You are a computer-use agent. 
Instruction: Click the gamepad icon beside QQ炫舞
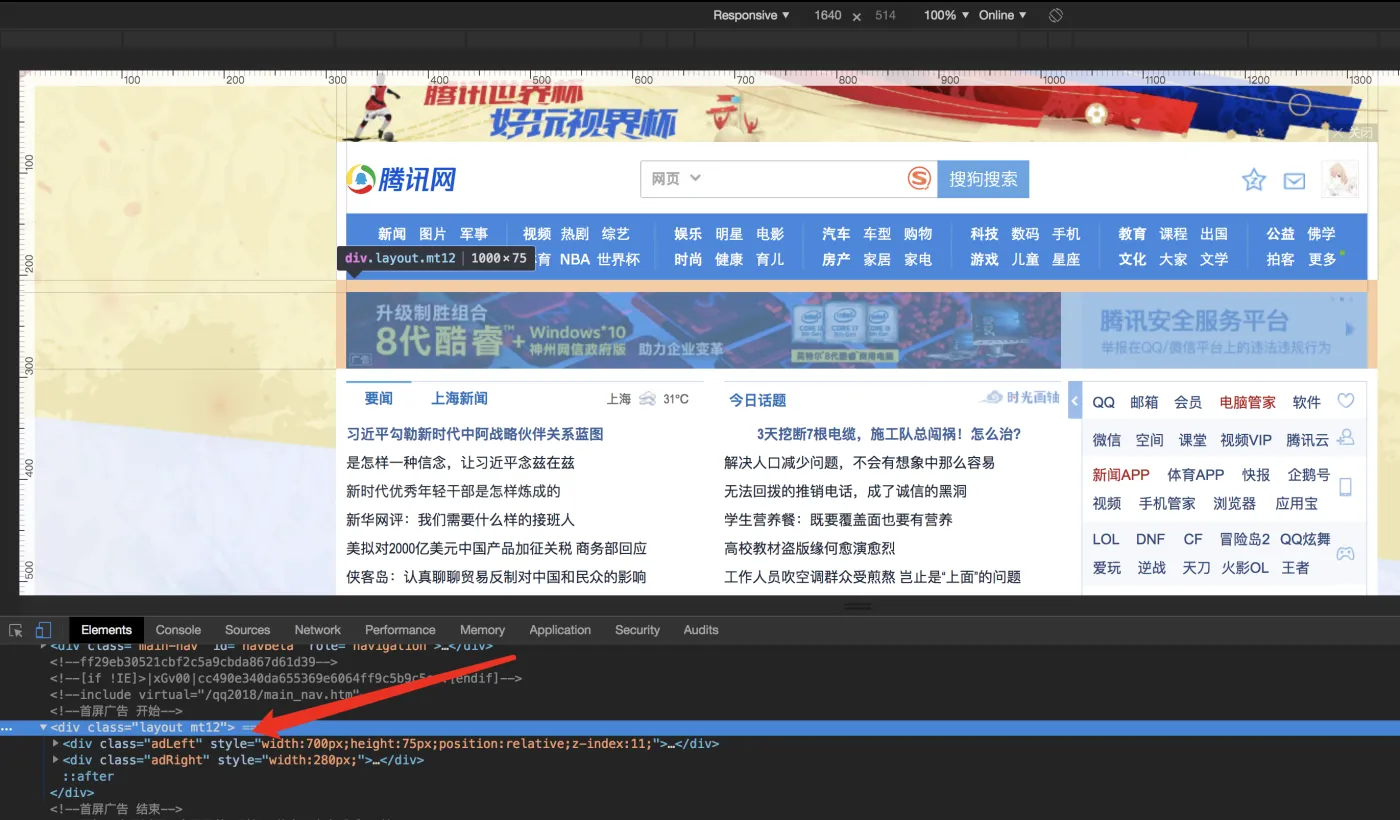[1346, 553]
